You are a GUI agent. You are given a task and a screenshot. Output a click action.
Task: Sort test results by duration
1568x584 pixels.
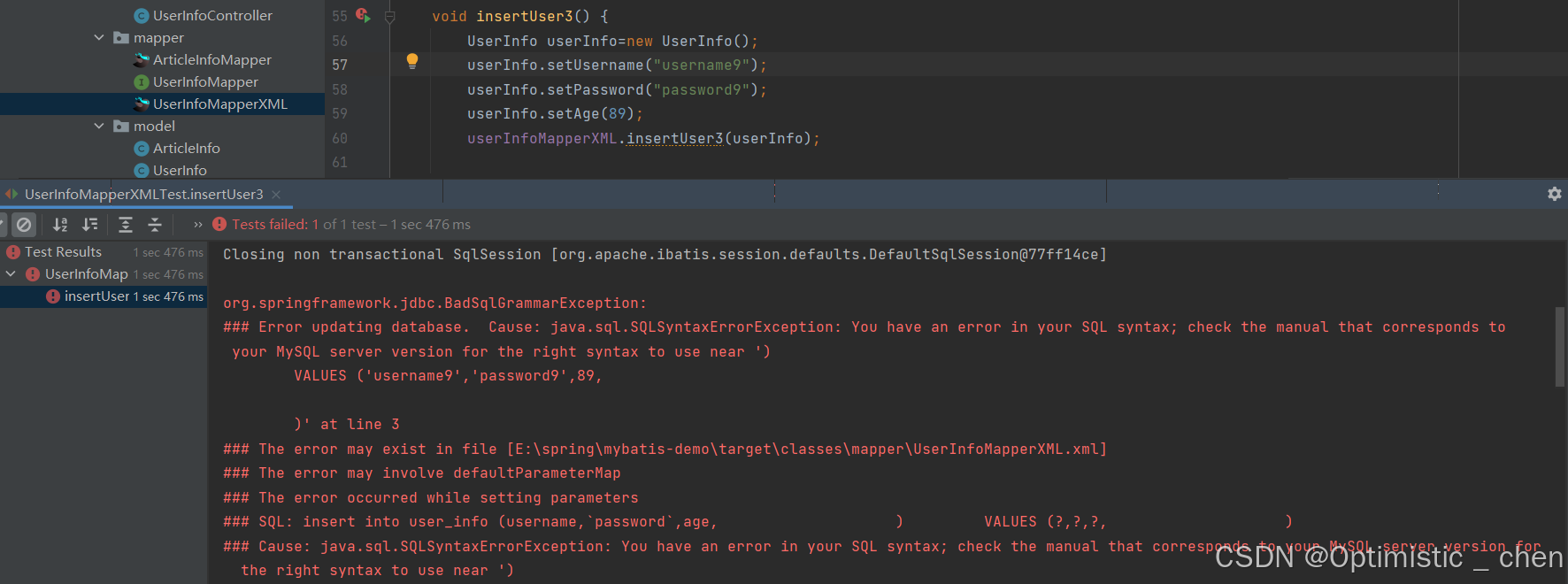click(90, 225)
